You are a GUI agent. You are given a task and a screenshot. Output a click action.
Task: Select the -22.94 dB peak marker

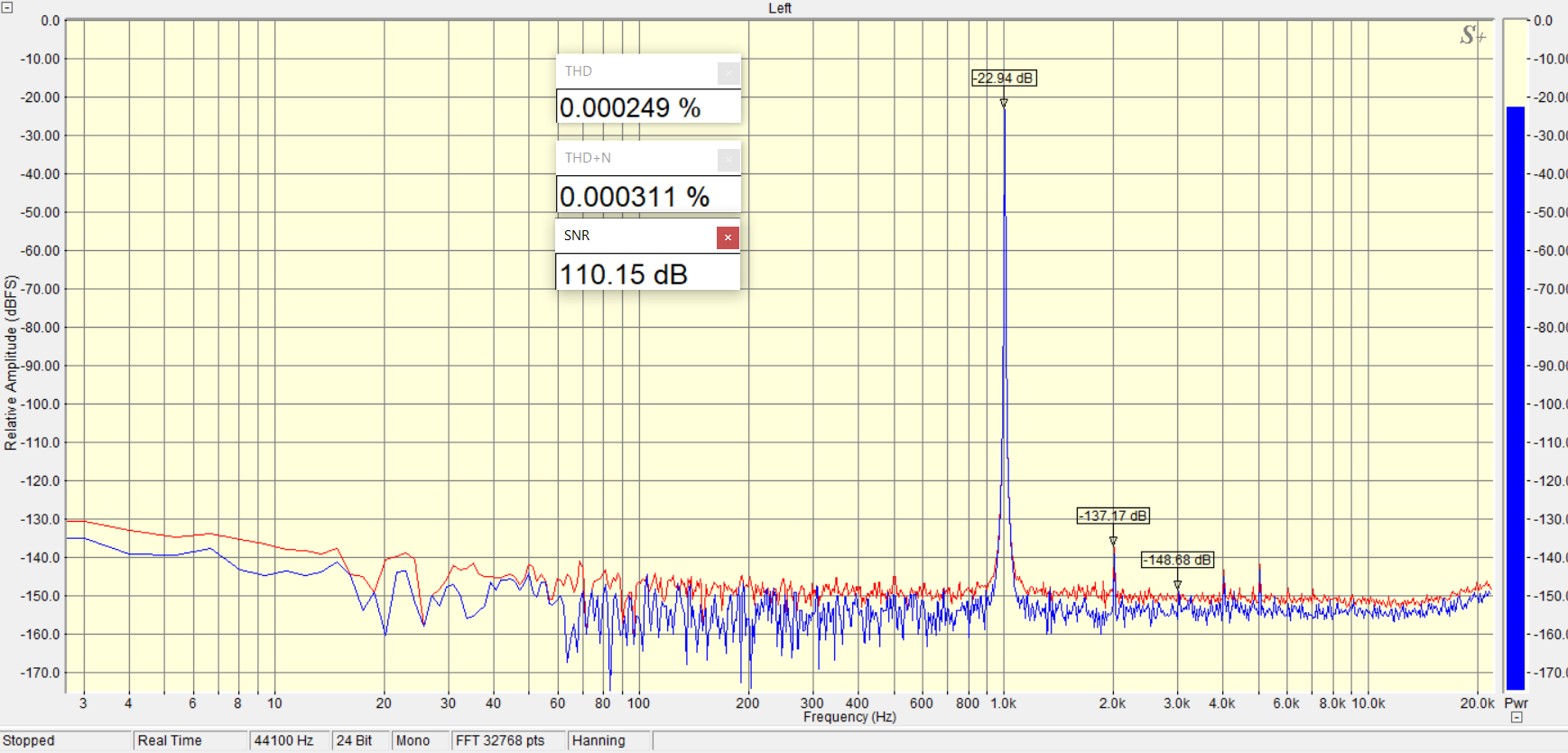click(1004, 79)
